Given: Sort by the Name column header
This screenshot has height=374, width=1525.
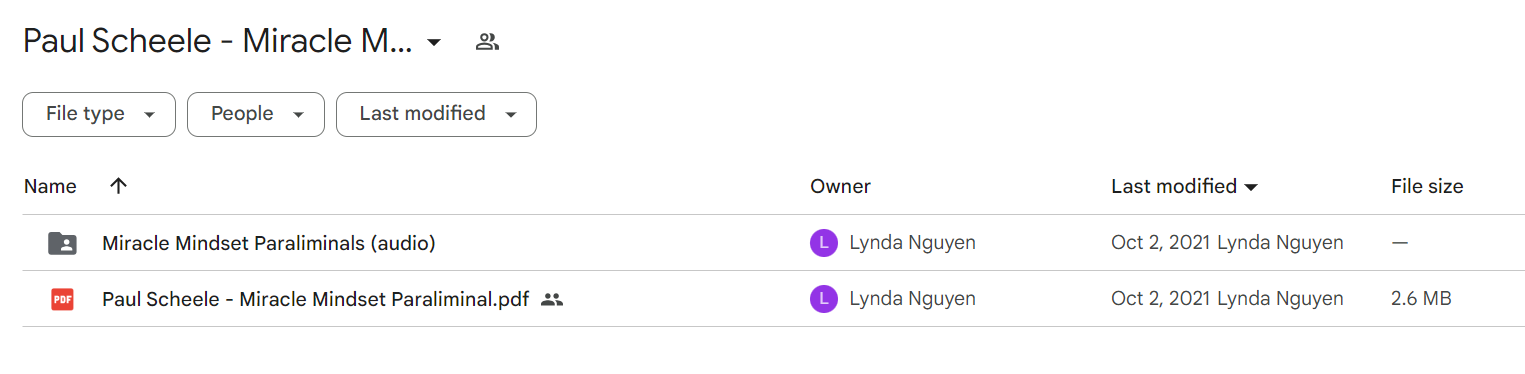Looking at the screenshot, I should pyautogui.click(x=50, y=186).
